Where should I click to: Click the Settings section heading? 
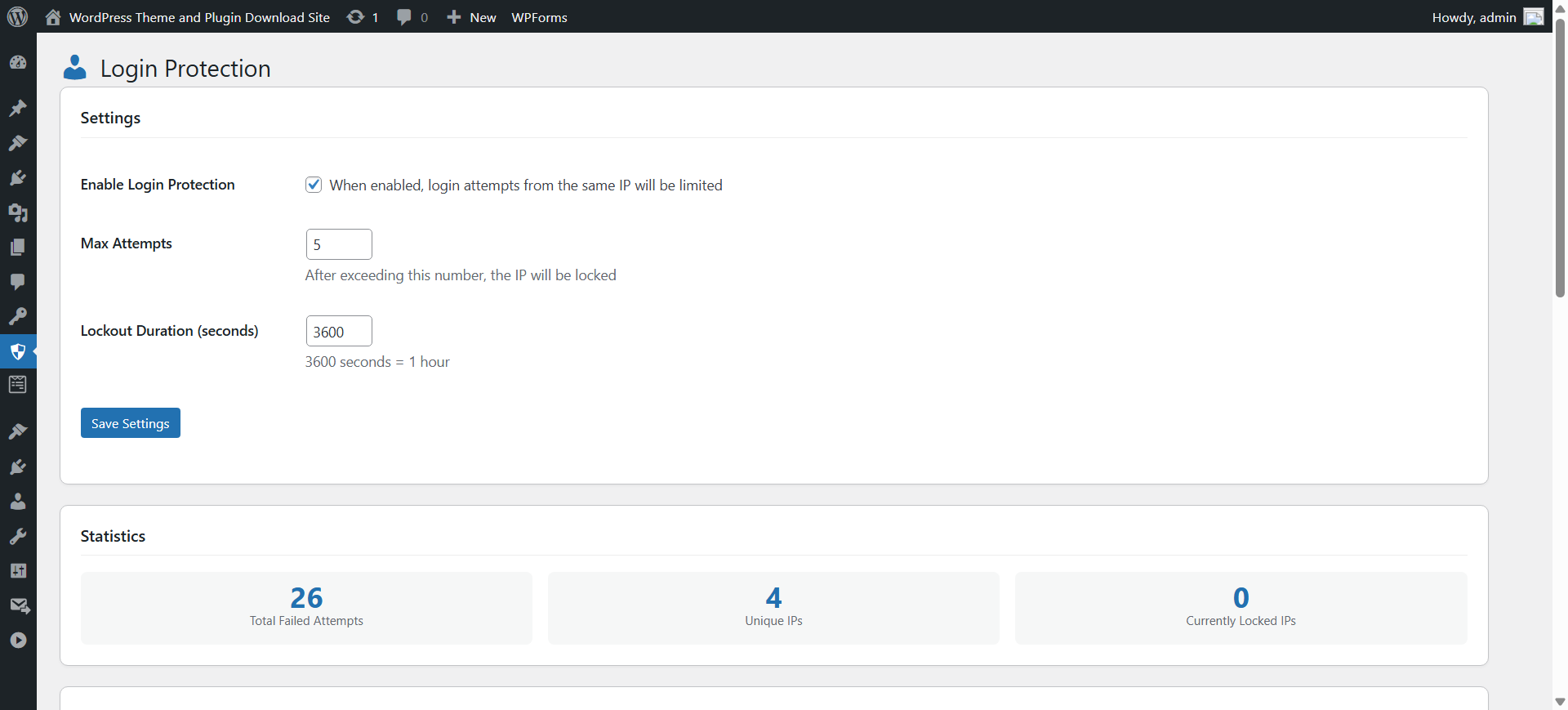tap(110, 118)
